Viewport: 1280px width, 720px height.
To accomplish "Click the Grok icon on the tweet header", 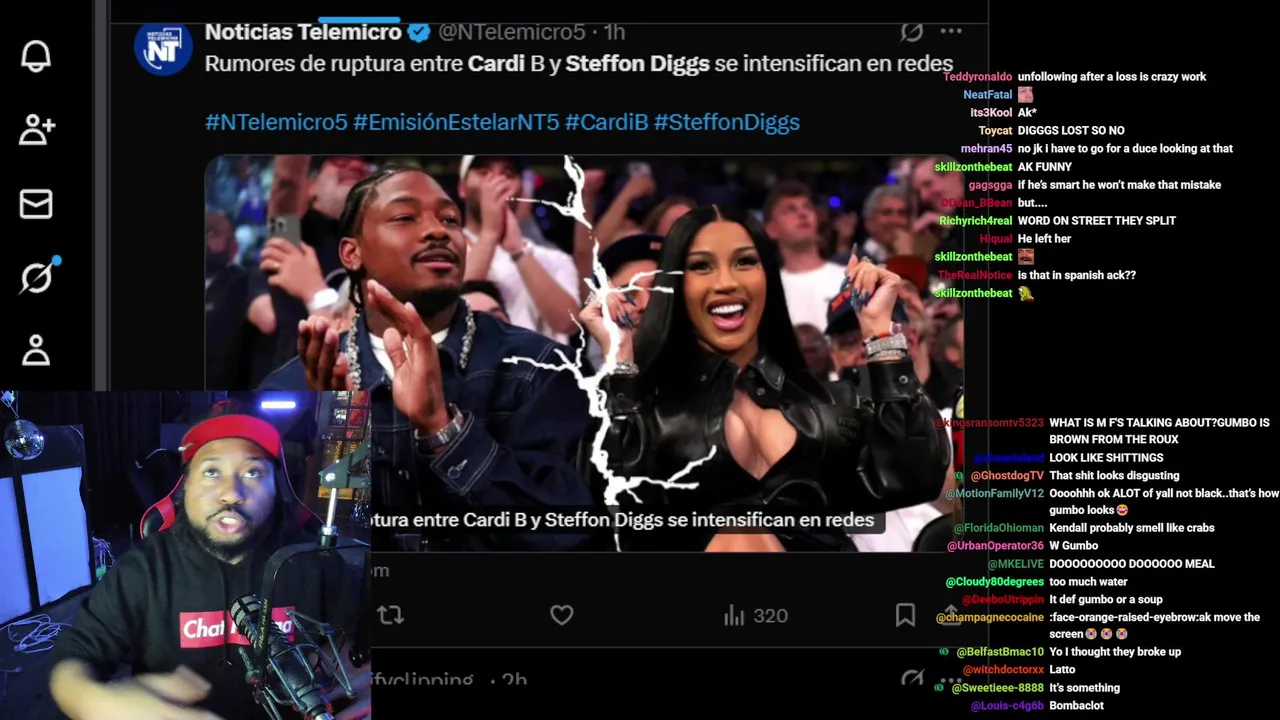I will (911, 31).
